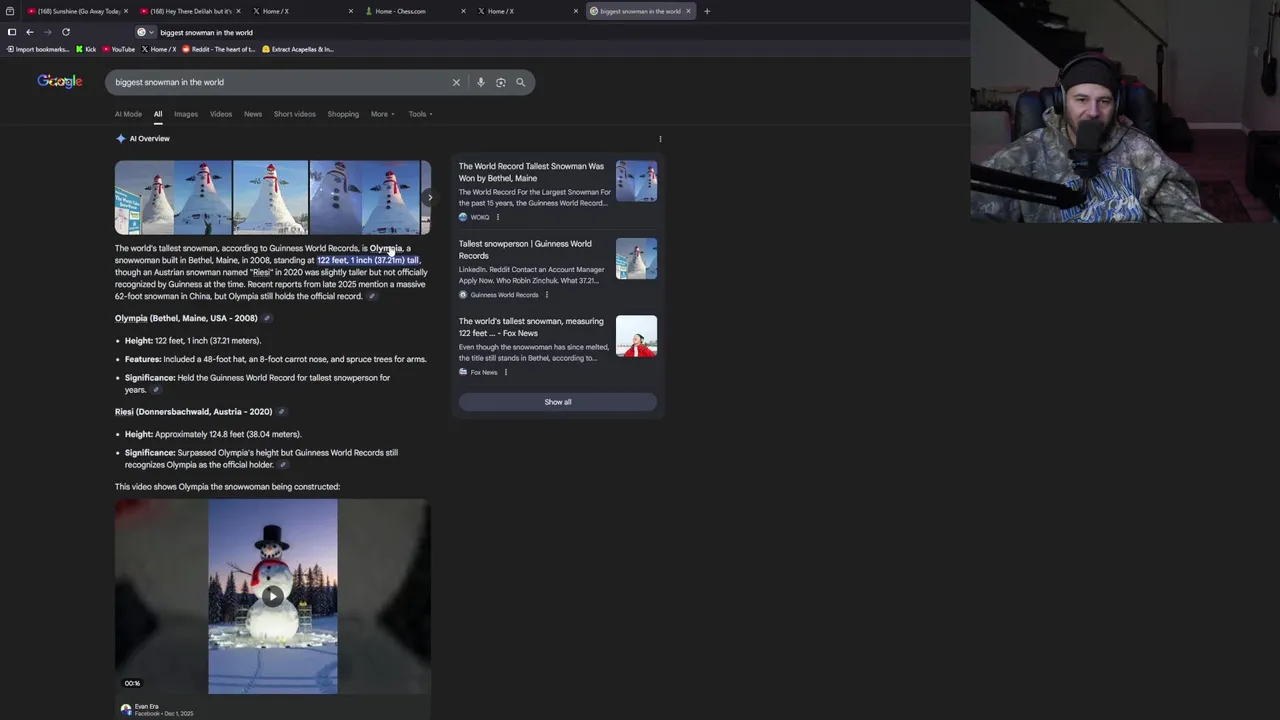Viewport: 1280px width, 720px height.
Task: Open Tallest snowperson Guinness World Records link
Action: [525, 249]
